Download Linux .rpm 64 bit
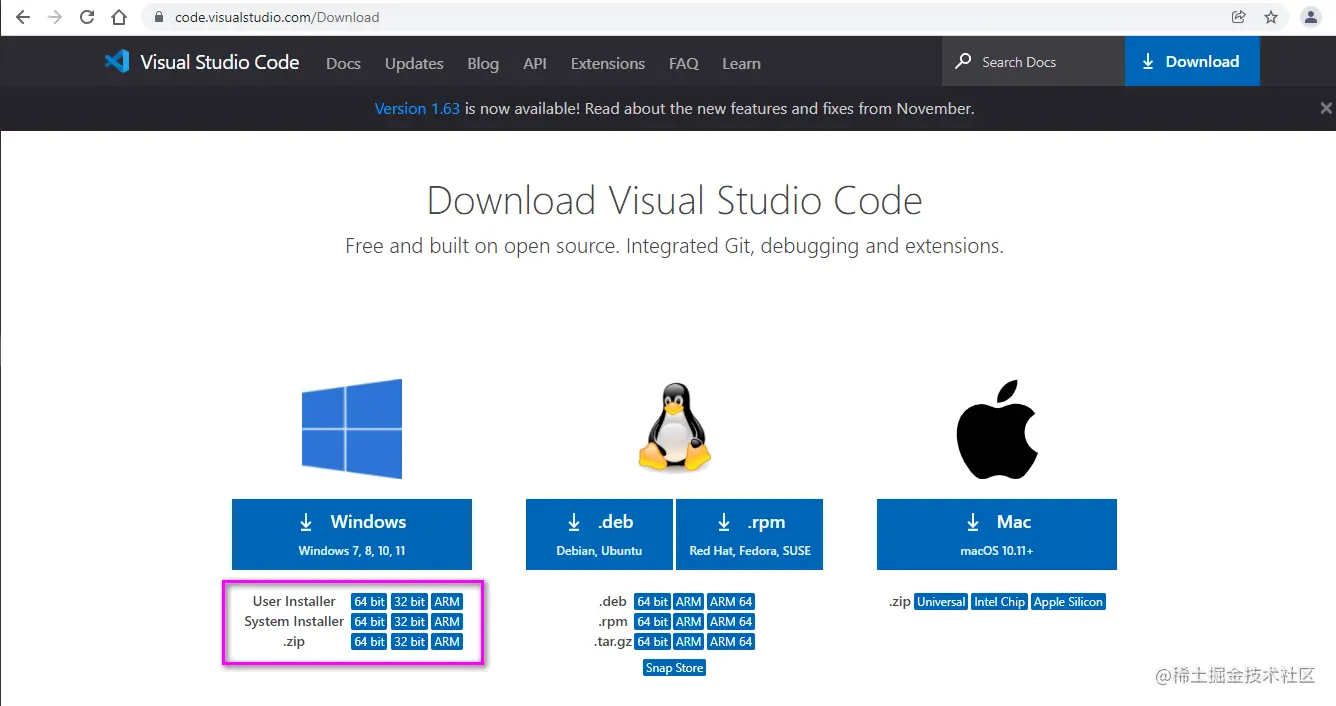 (x=652, y=622)
